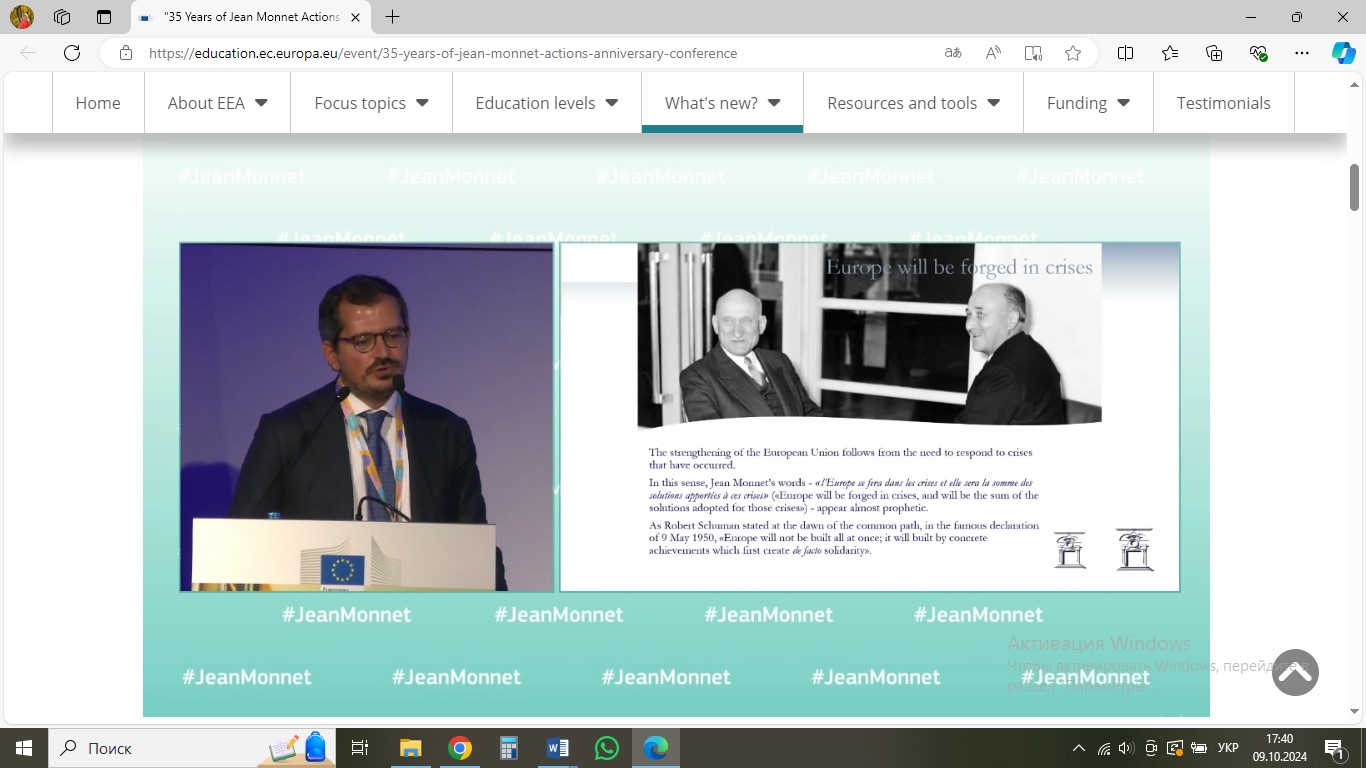Image resolution: width=1366 pixels, height=768 pixels.
Task: Go to the Home page link
Action: [98, 103]
